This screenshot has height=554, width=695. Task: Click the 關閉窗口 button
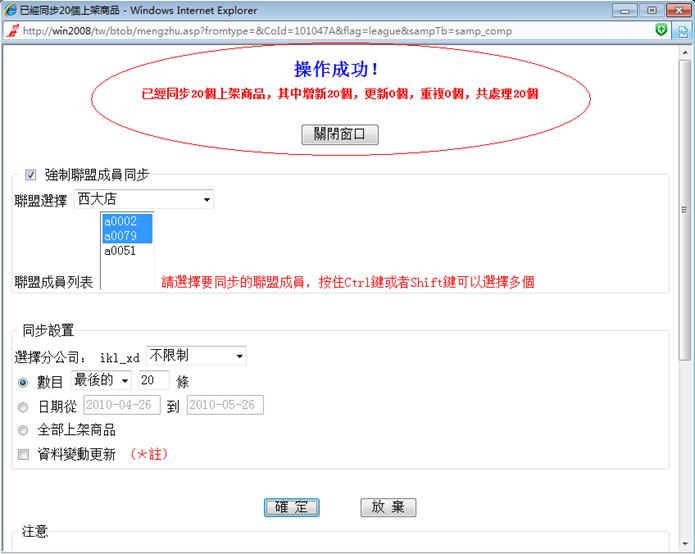[x=339, y=135]
